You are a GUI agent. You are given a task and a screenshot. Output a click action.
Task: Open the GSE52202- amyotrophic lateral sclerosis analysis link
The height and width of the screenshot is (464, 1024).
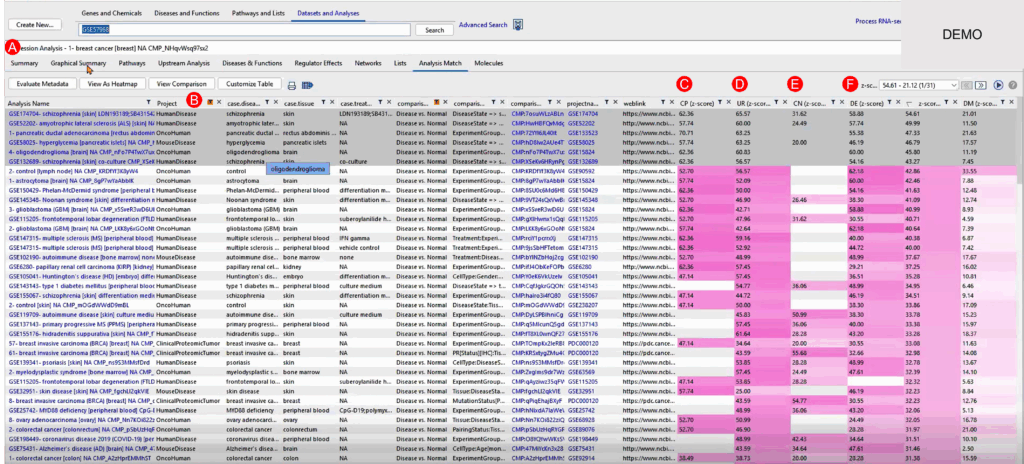point(82,123)
